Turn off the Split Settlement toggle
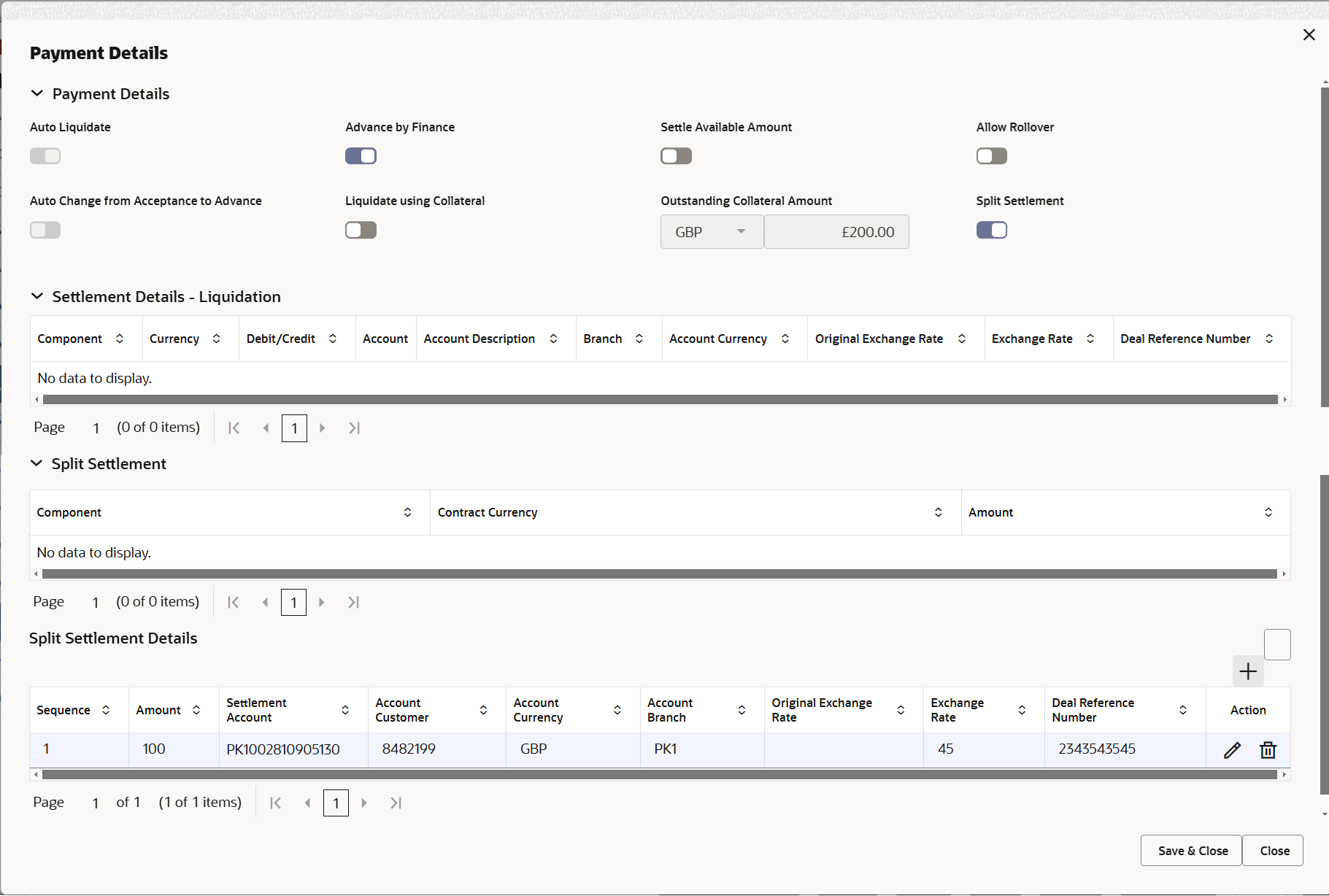 tap(991, 230)
